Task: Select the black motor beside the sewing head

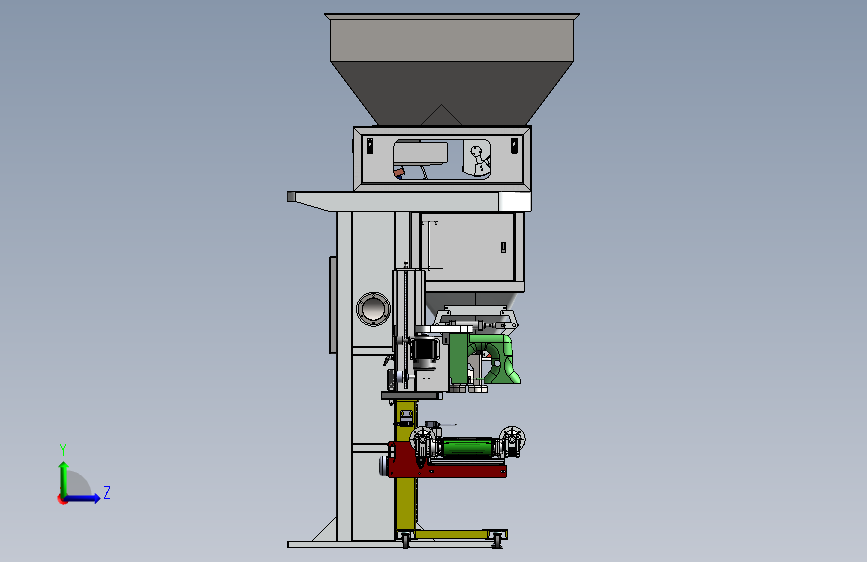Action: coord(425,351)
